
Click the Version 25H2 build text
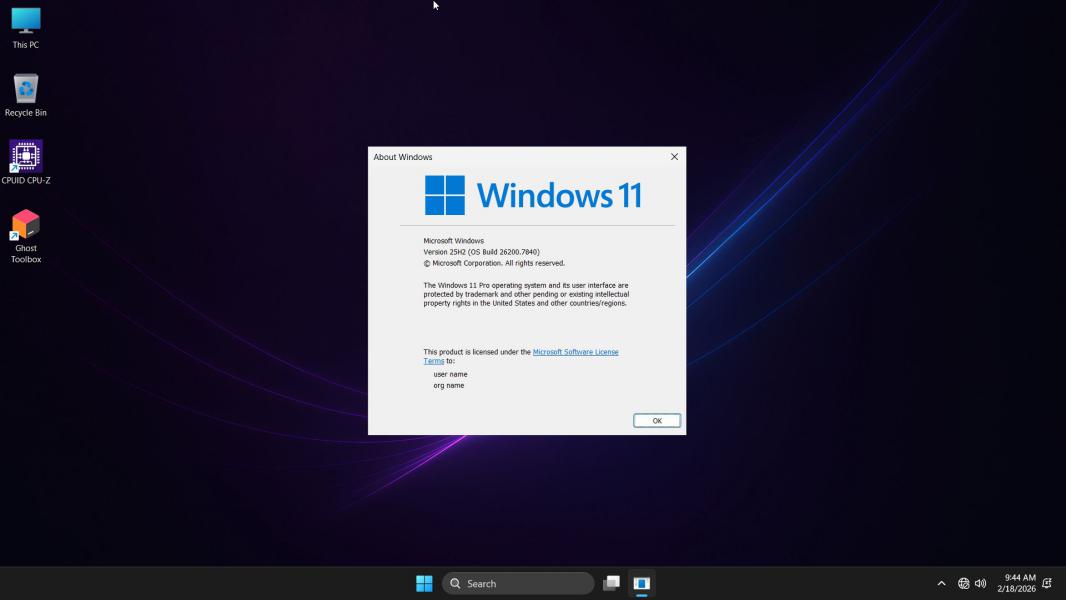481,252
